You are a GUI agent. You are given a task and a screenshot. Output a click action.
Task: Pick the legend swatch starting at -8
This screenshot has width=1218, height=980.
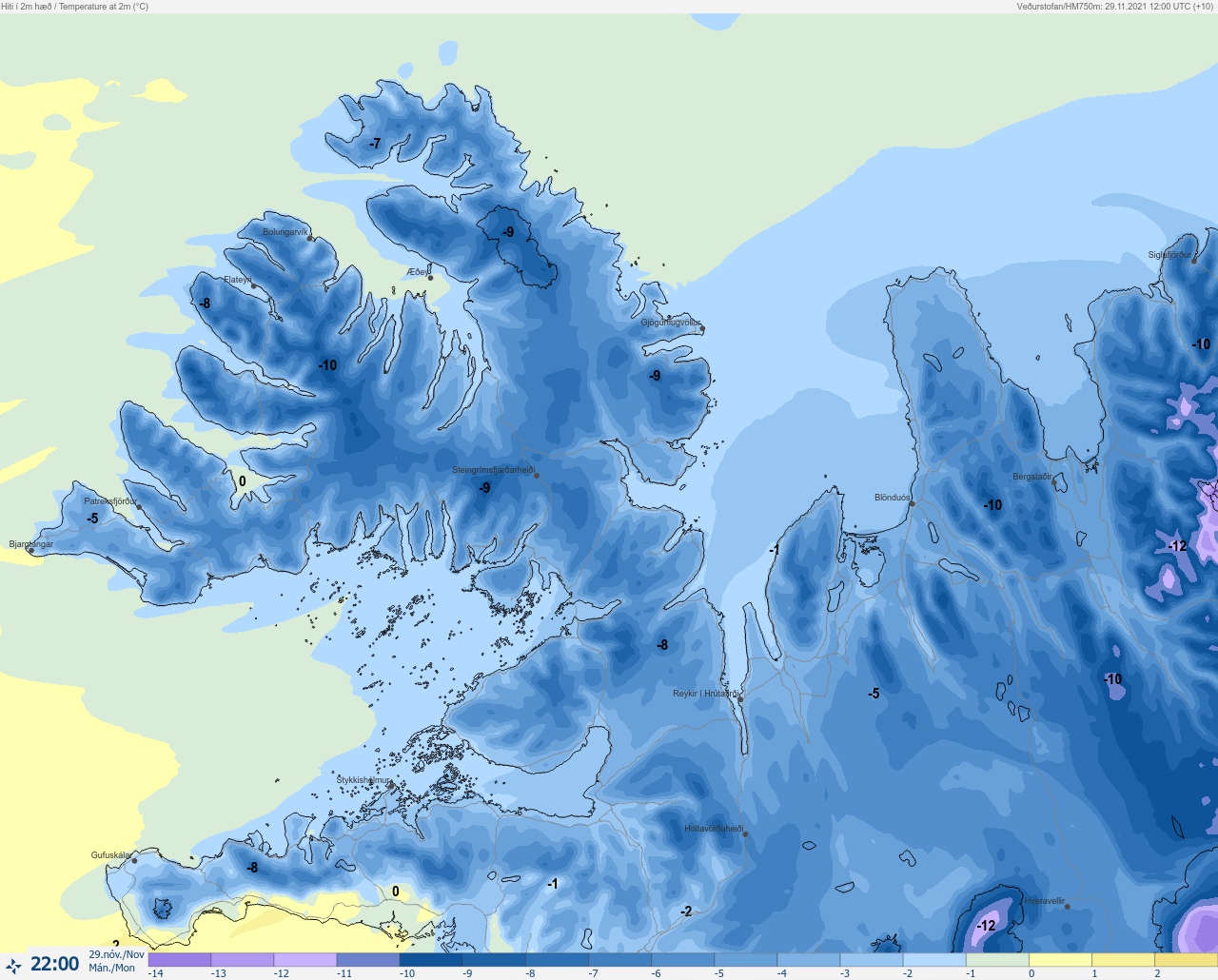(558, 960)
